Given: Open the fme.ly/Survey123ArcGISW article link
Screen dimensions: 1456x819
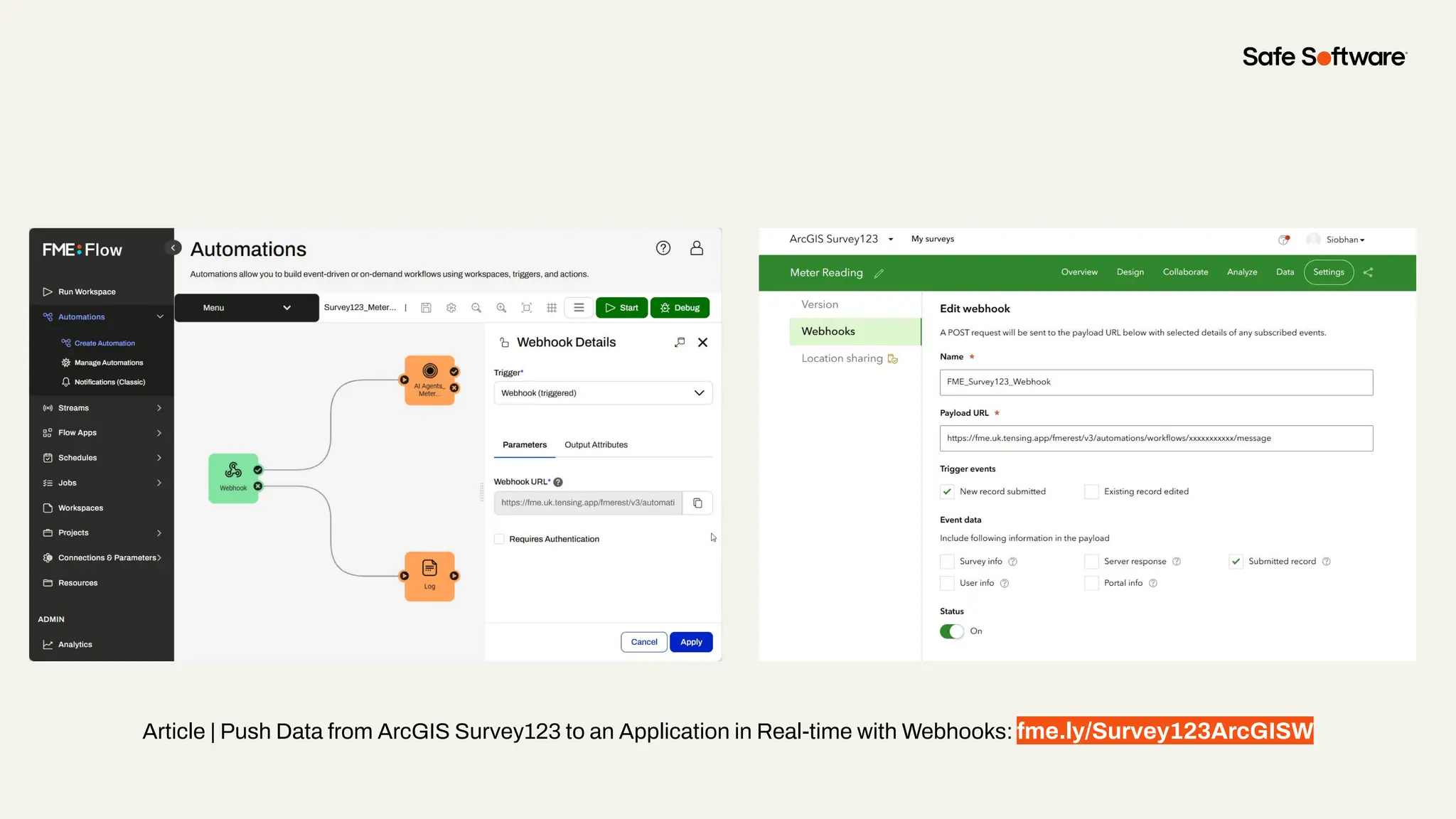Looking at the screenshot, I should tap(1165, 731).
